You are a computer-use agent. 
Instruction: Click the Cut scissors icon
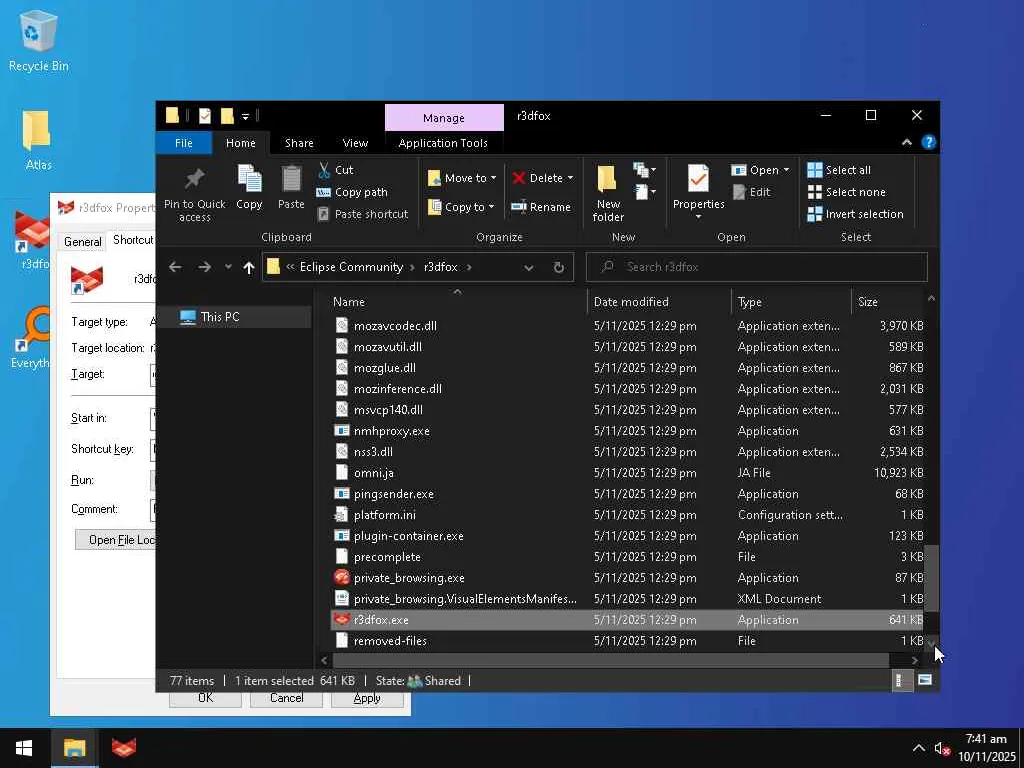[324, 170]
